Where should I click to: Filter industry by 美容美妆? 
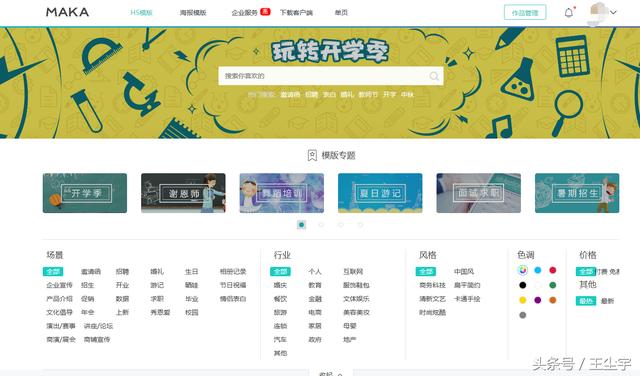[x=356, y=312]
